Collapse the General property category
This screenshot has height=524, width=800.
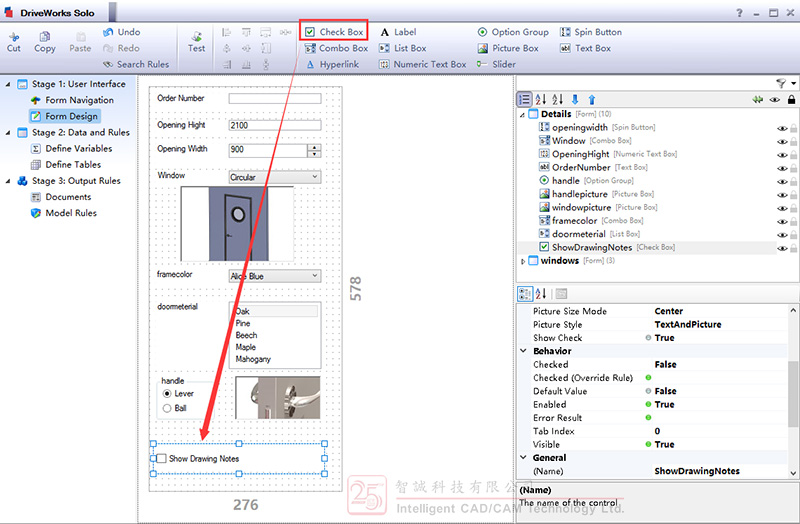tap(523, 457)
